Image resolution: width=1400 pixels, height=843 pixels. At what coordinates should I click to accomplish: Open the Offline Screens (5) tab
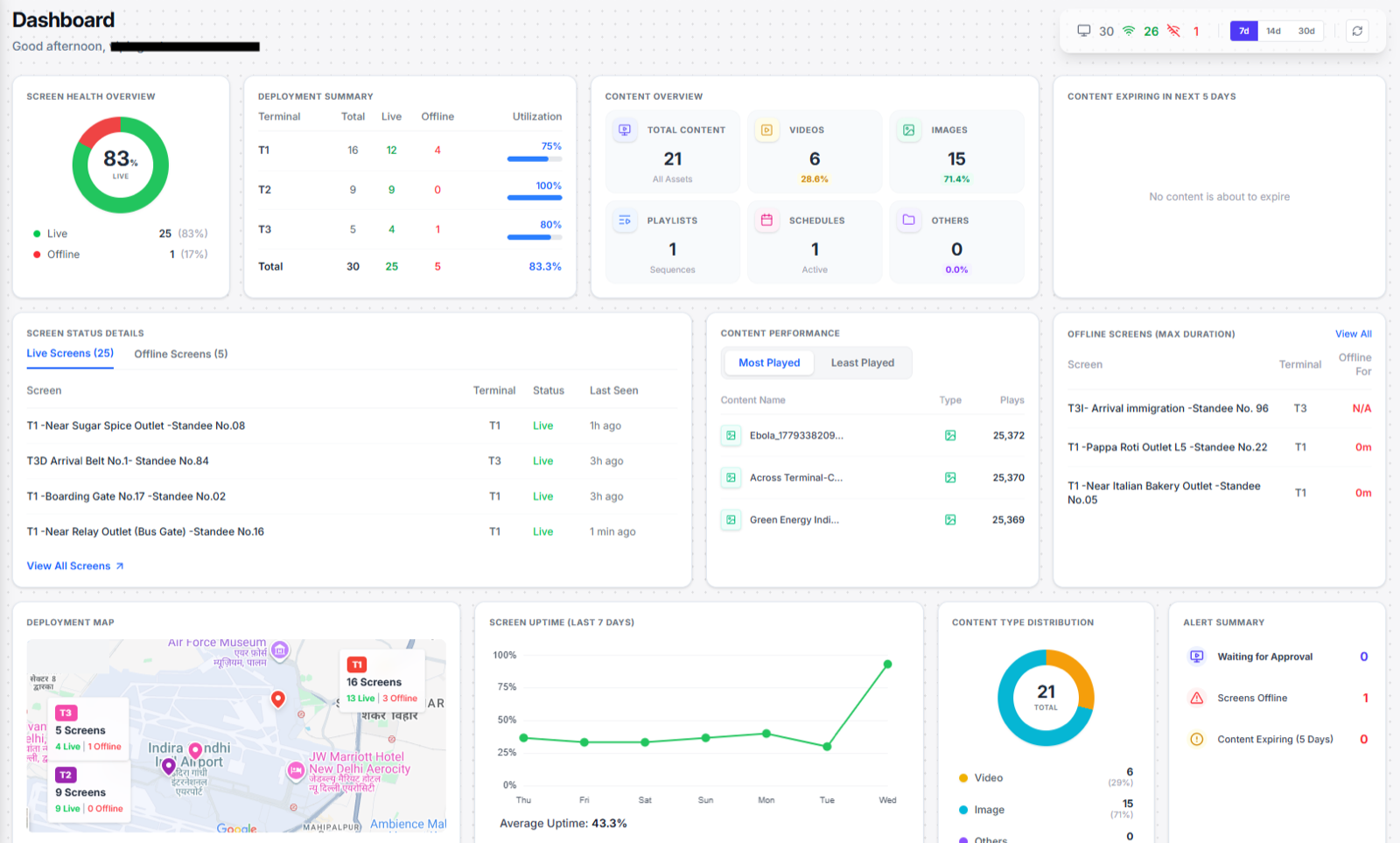point(181,354)
